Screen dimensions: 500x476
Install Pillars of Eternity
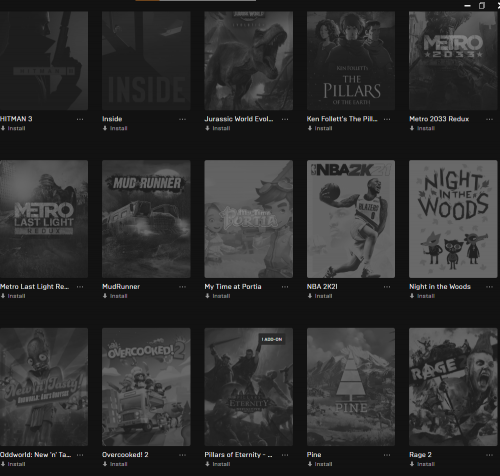click(x=217, y=464)
